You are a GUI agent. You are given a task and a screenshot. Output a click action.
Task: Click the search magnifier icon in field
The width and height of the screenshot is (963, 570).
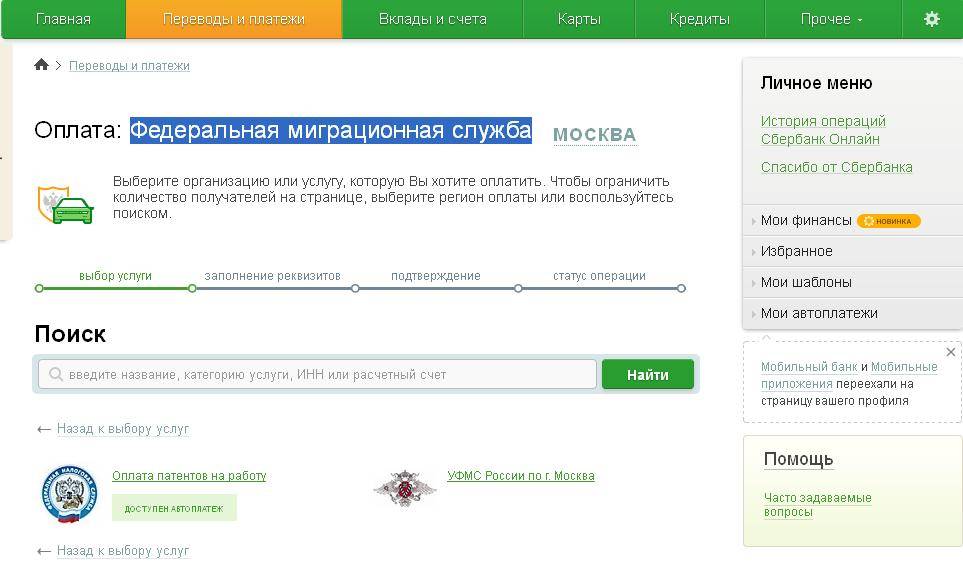pos(56,375)
